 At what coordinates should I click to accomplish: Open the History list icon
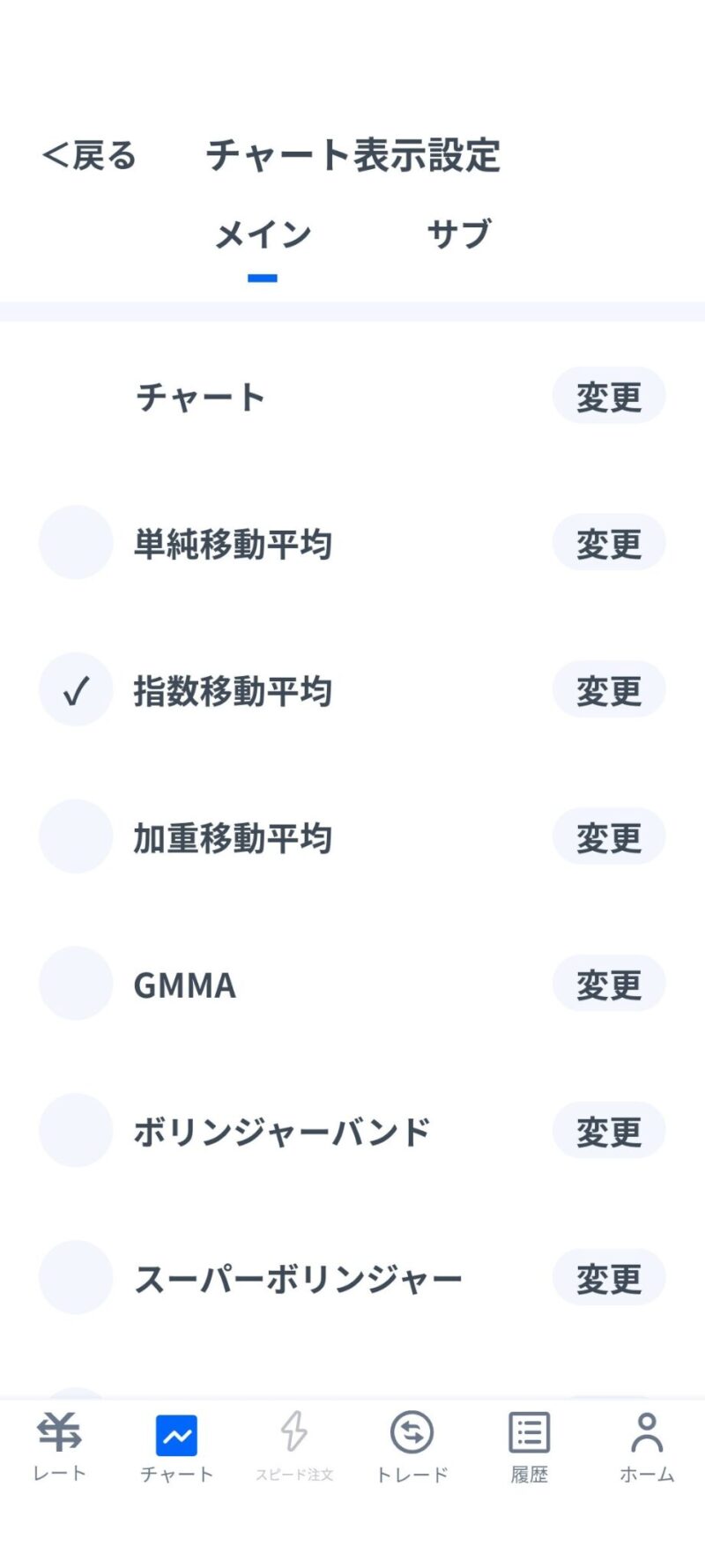(x=529, y=1432)
